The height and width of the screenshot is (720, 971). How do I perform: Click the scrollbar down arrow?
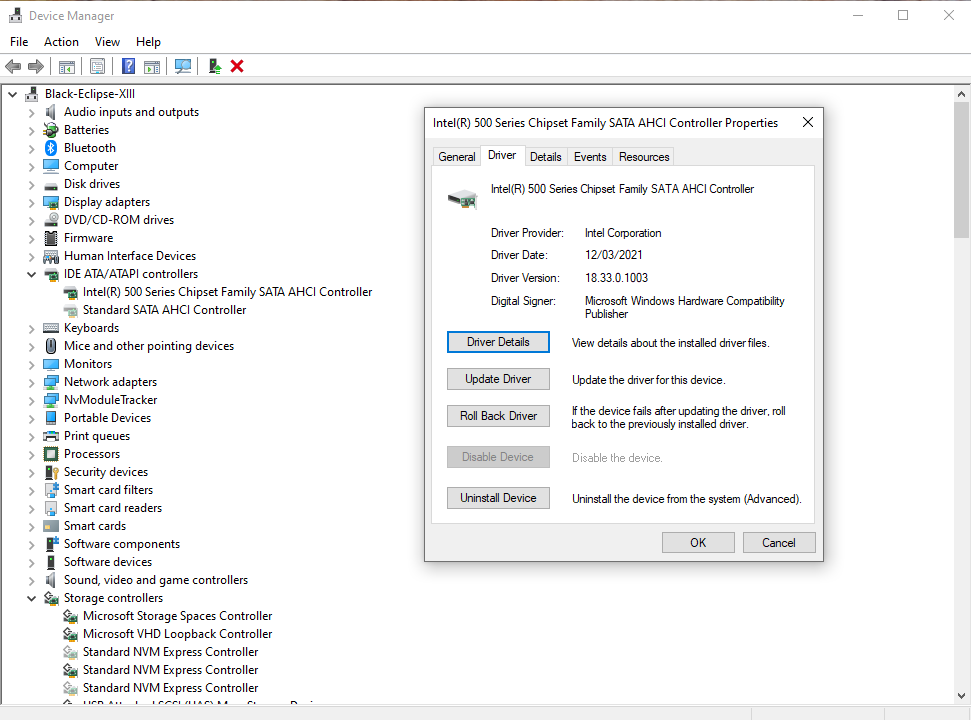[961, 695]
